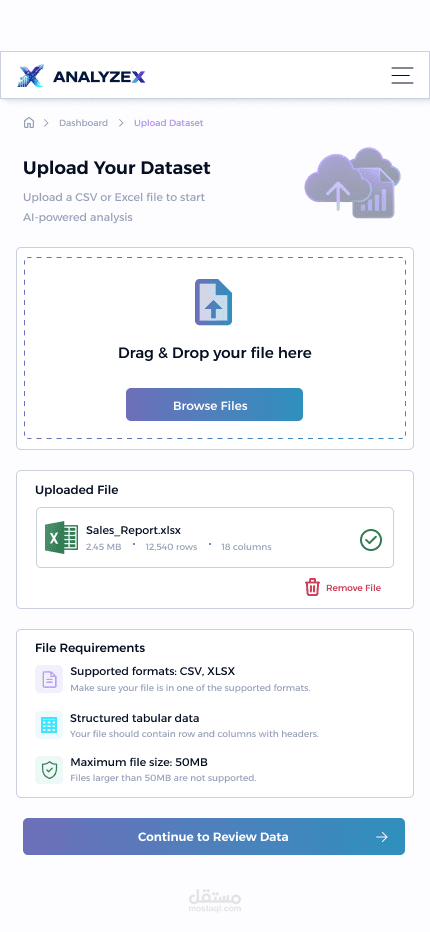This screenshot has width=430, height=932.
Task: Click the cloud upload illustration
Action: [352, 182]
